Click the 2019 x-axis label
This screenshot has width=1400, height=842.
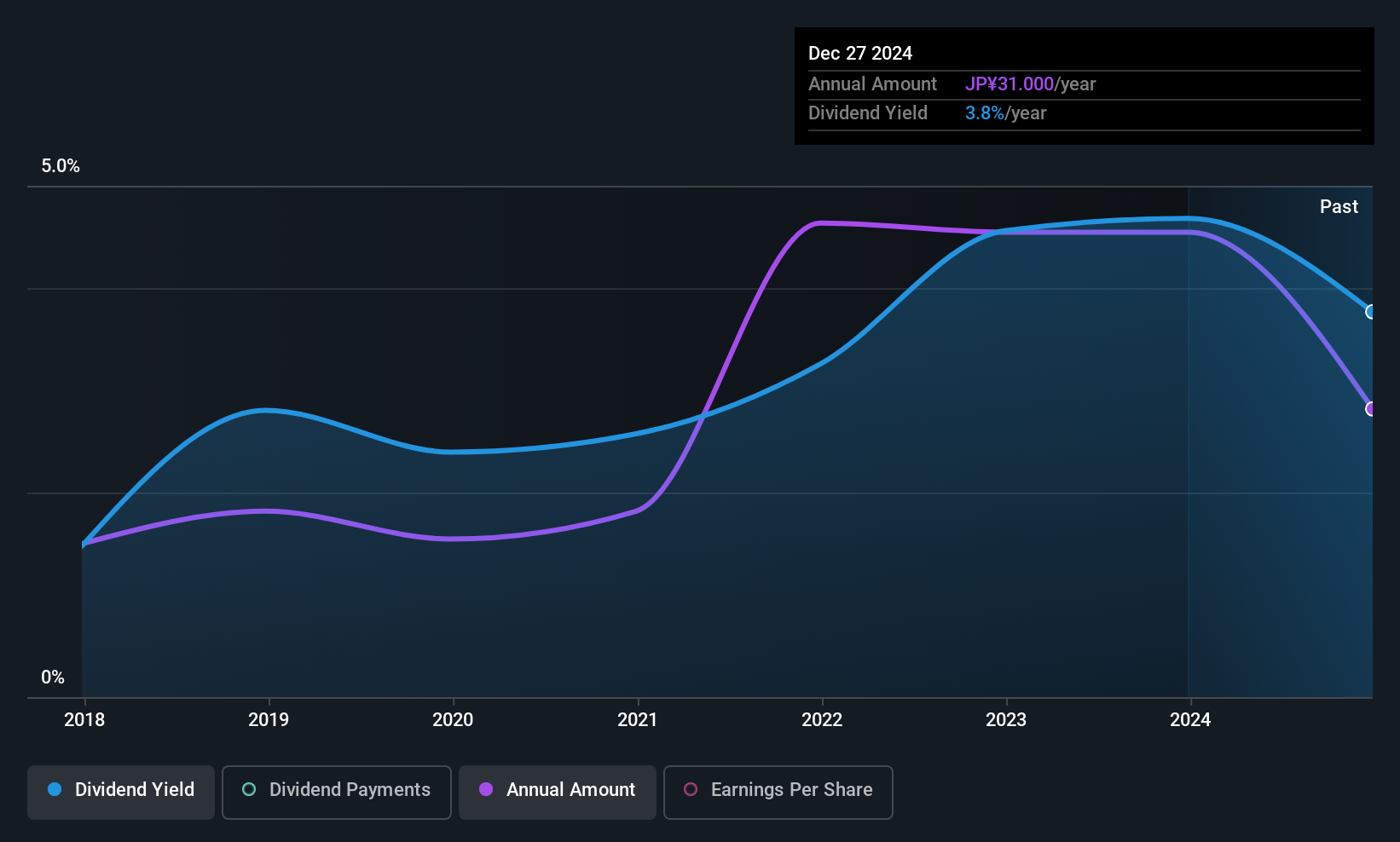tap(269, 720)
